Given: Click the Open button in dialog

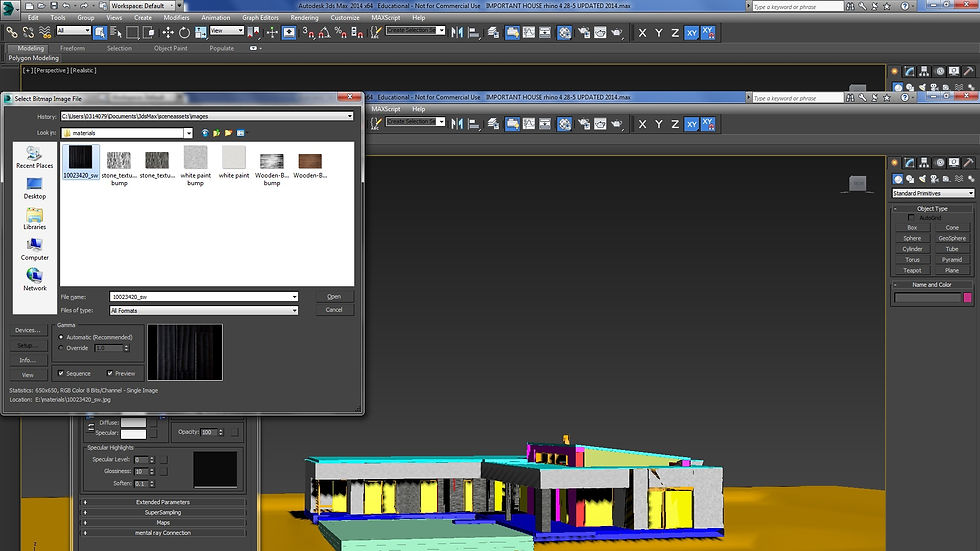Looking at the screenshot, I should pos(334,296).
